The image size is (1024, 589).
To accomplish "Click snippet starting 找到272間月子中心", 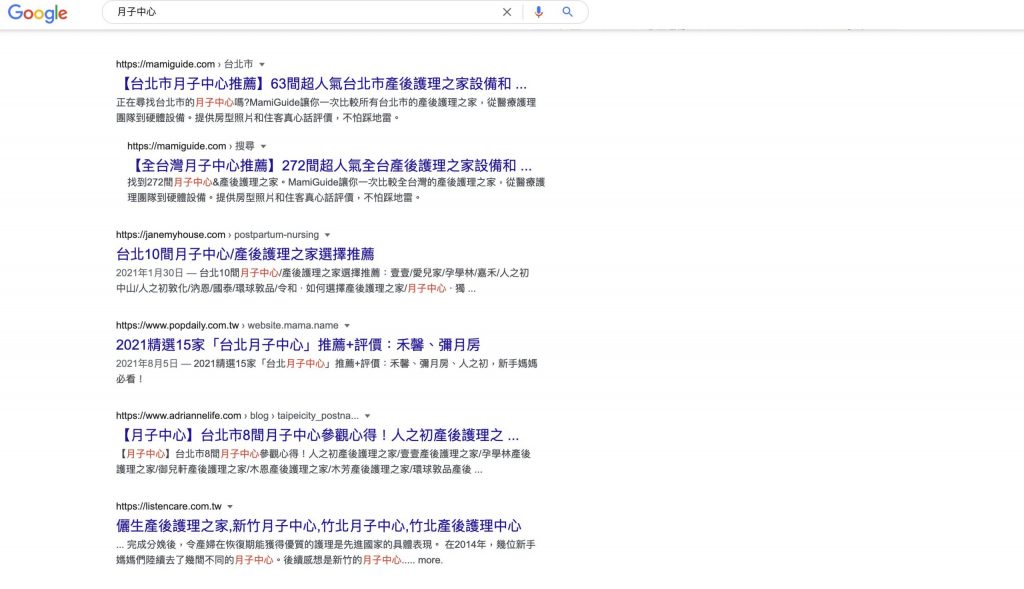I will [336, 190].
